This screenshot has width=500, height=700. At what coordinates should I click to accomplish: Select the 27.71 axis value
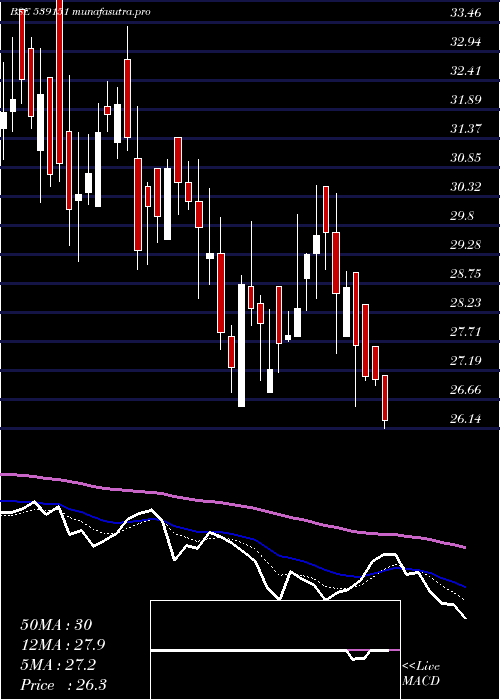(x=466, y=332)
